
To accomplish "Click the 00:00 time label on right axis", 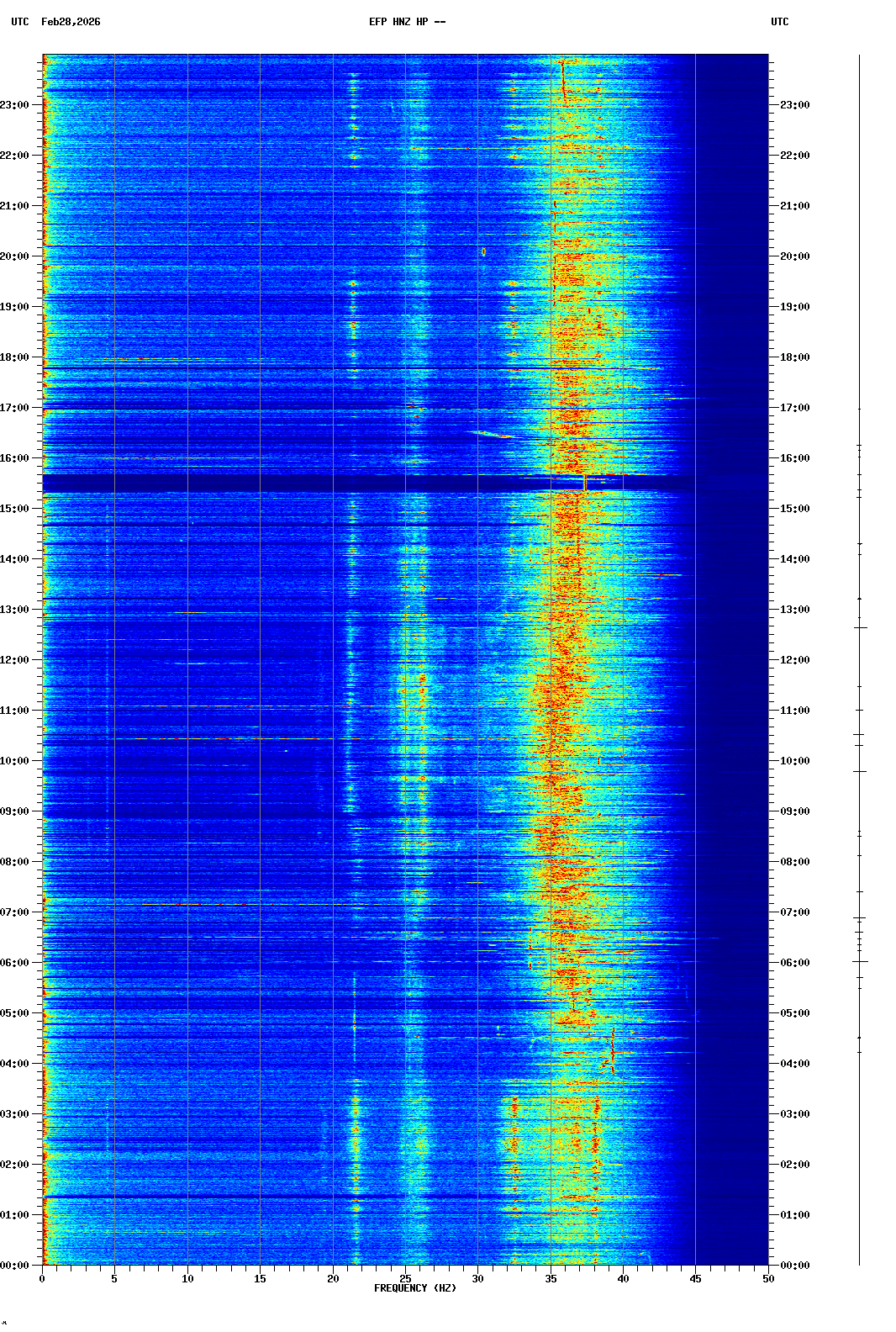I will point(794,1266).
